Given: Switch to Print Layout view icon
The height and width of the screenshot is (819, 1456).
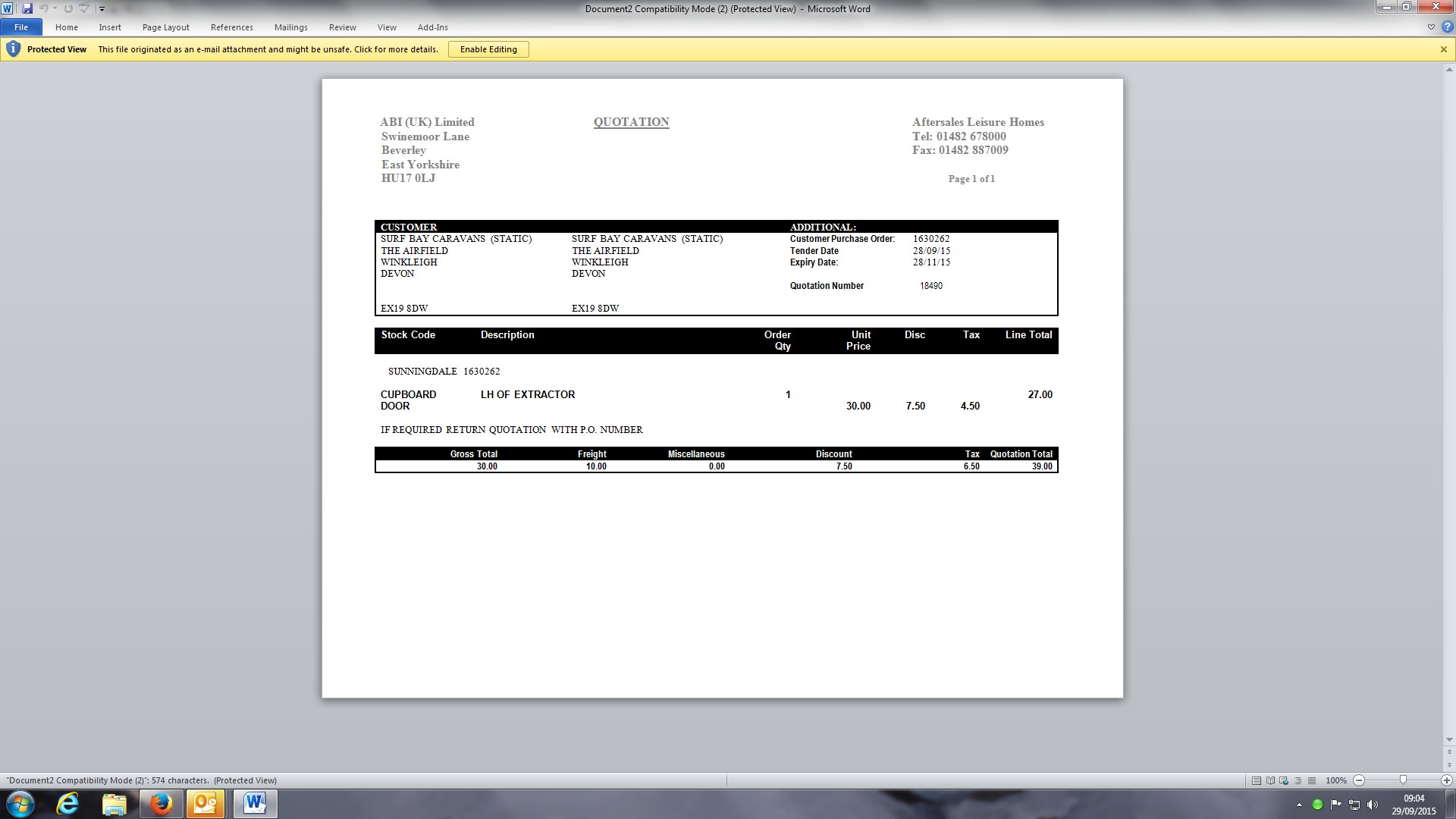Looking at the screenshot, I should pos(1257,780).
